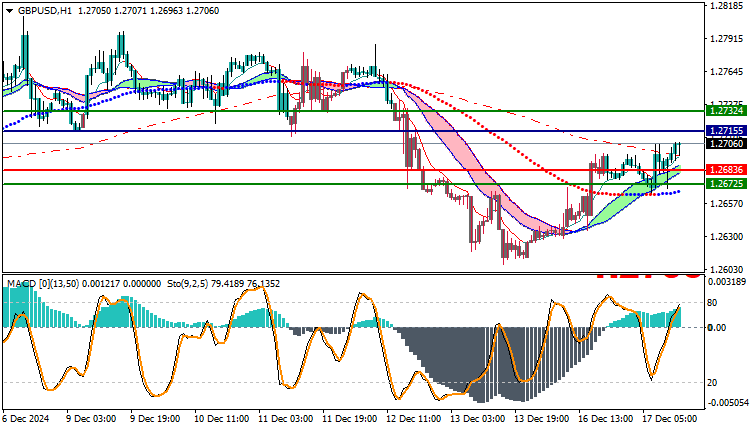The image size is (750, 430).
Task: Select the 13 Dec 03:00 time axis label
Action: click(x=477, y=419)
